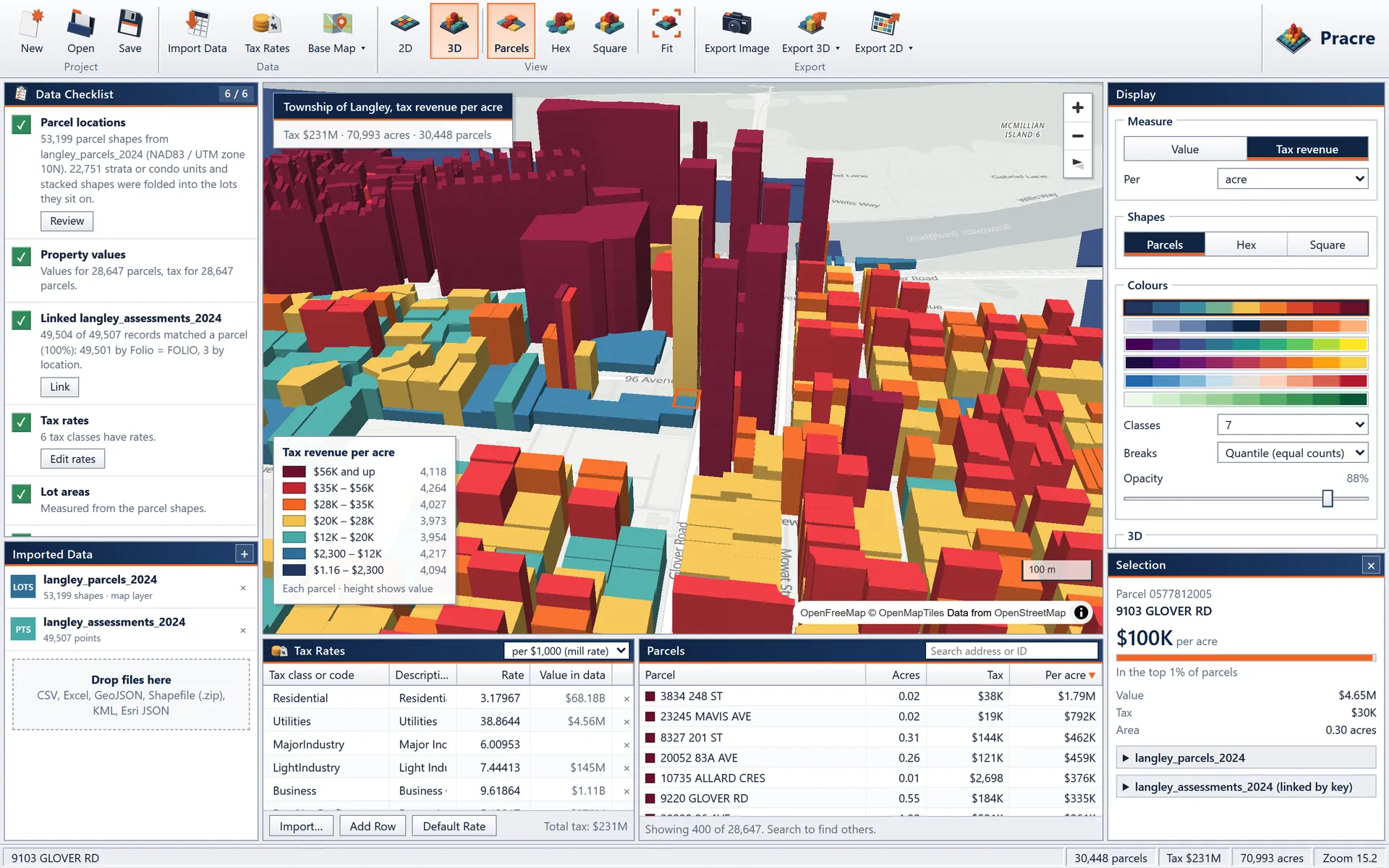Click the Review button under Parcel locations
Viewport: 1389px width, 868px height.
pos(67,221)
